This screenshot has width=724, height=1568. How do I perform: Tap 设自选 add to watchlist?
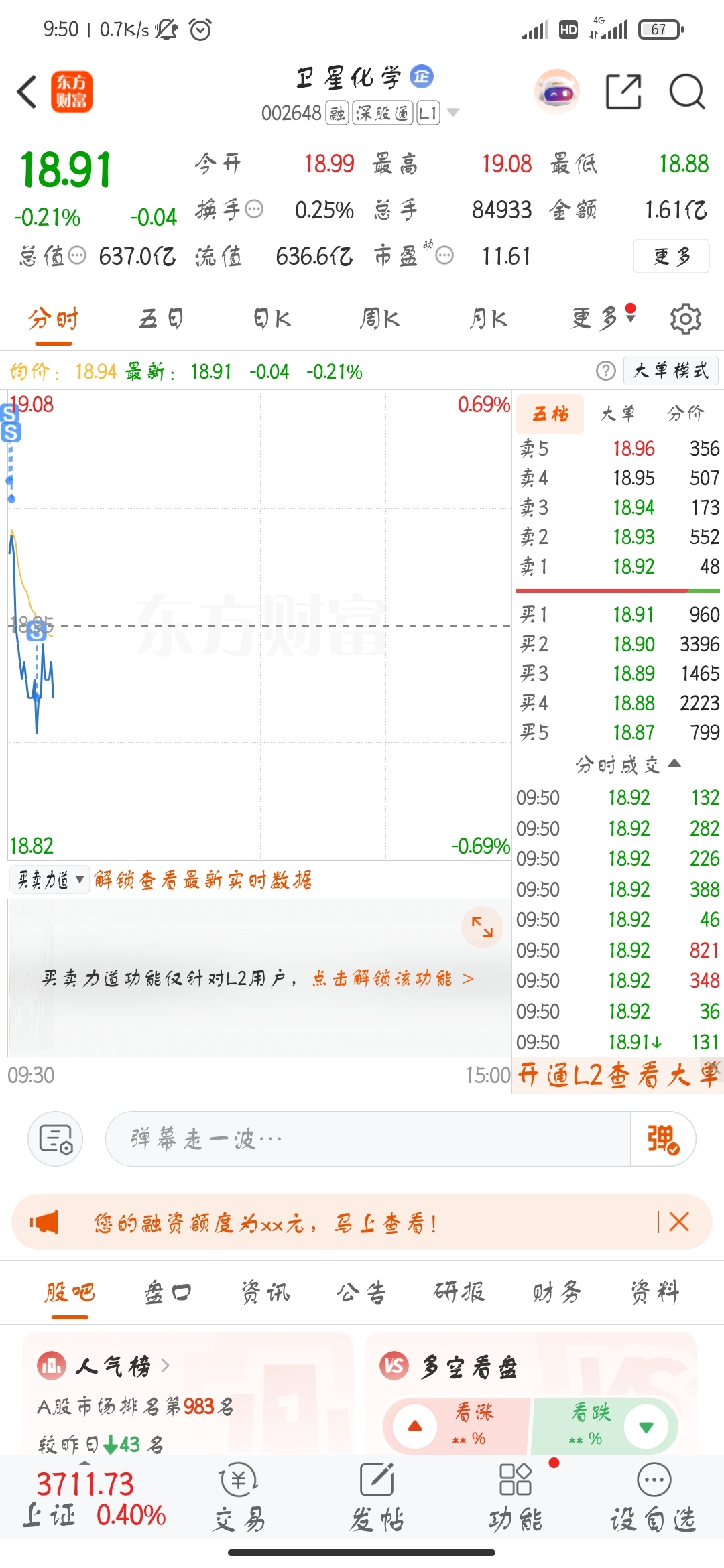click(654, 1498)
